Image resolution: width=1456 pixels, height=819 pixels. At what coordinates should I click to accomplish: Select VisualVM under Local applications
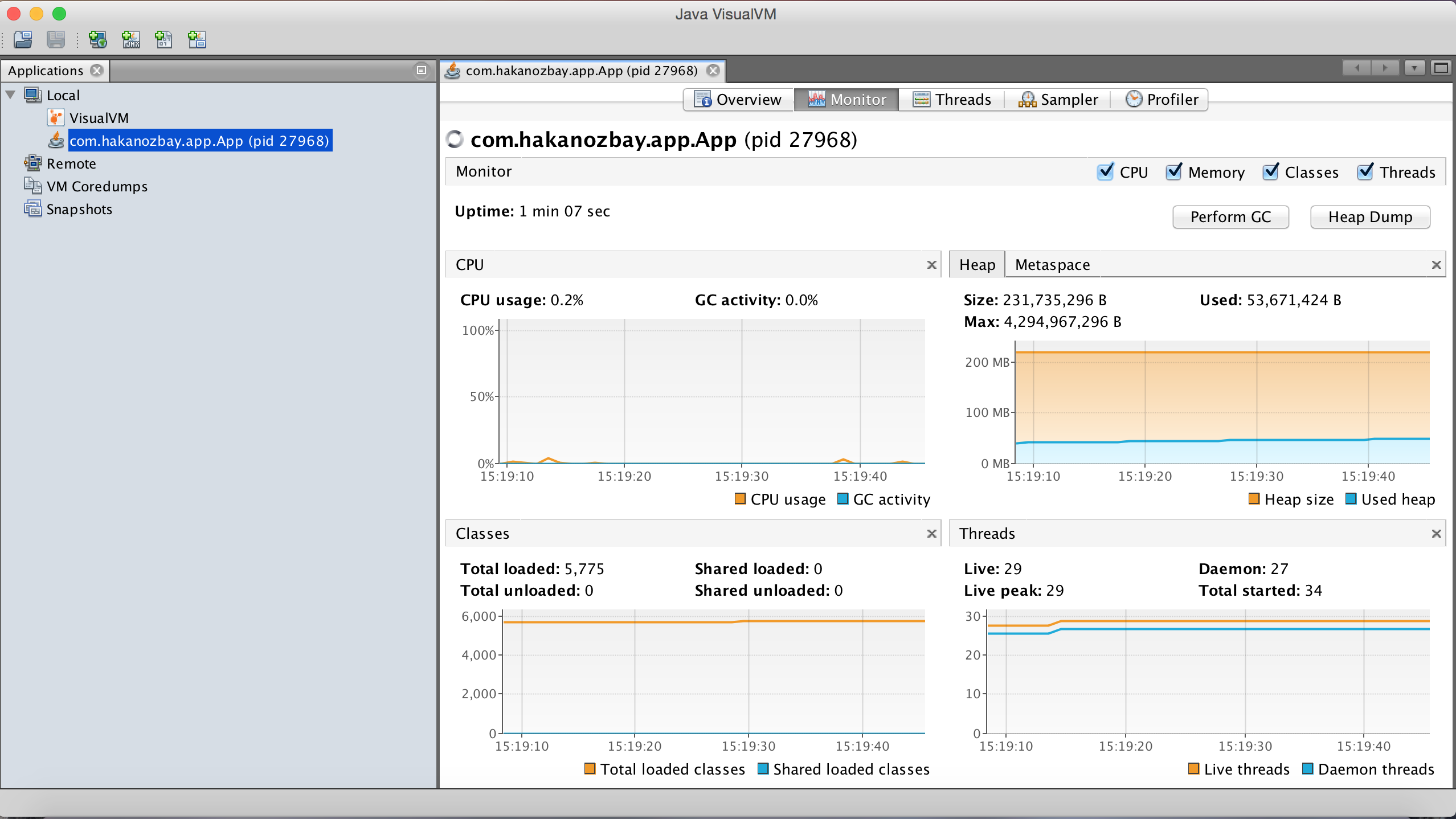99,117
